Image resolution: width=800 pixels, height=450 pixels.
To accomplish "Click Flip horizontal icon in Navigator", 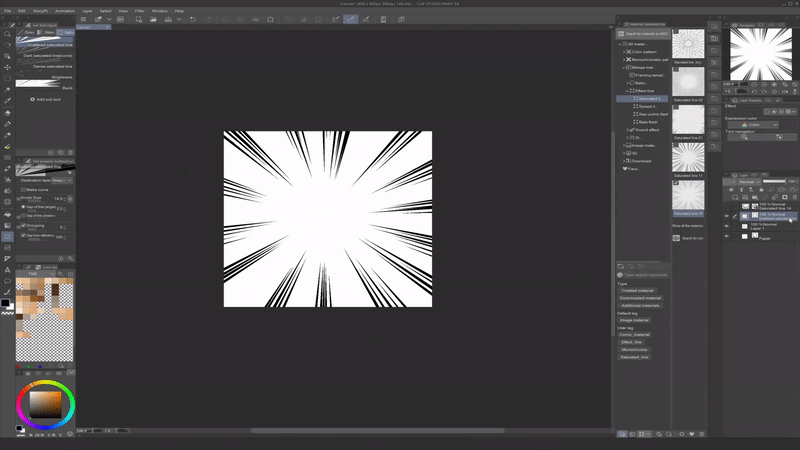I will click(x=785, y=91).
